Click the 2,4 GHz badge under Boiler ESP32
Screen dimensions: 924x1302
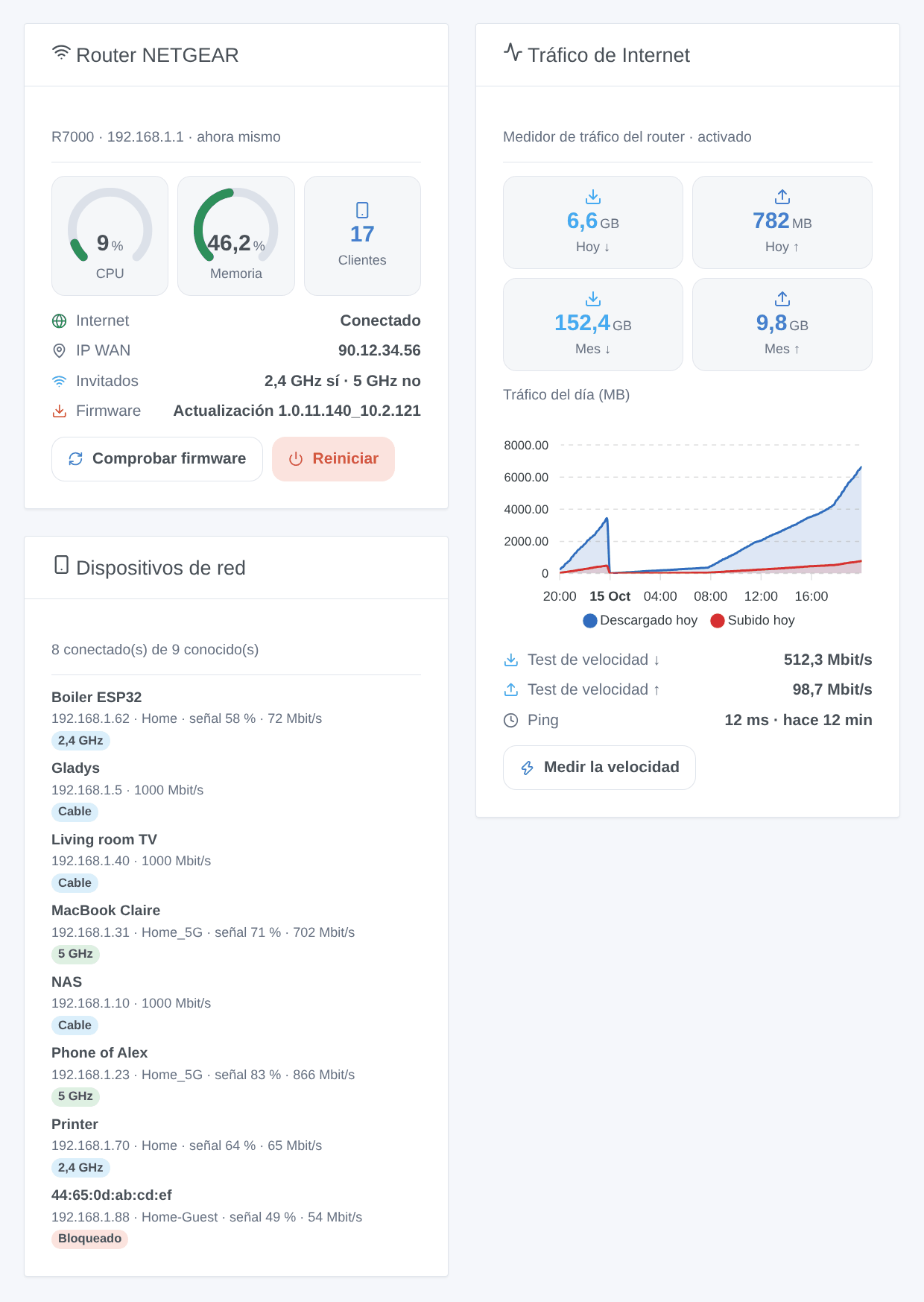80,741
